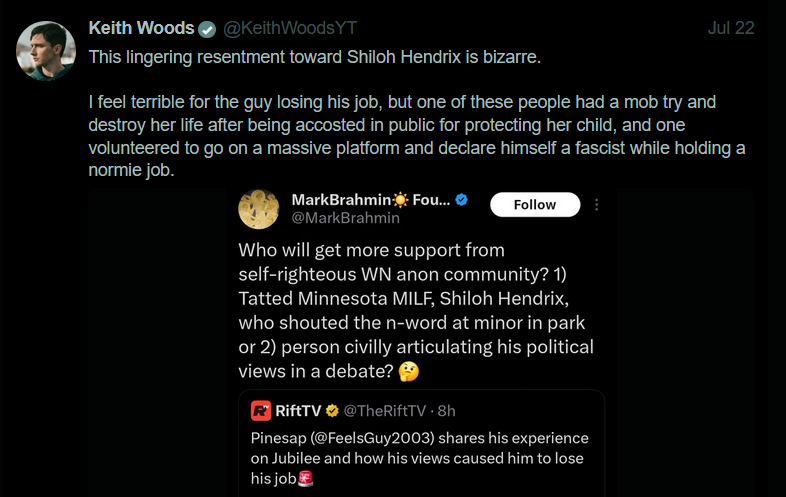Open the Jul 22 post timestamp

tap(731, 28)
